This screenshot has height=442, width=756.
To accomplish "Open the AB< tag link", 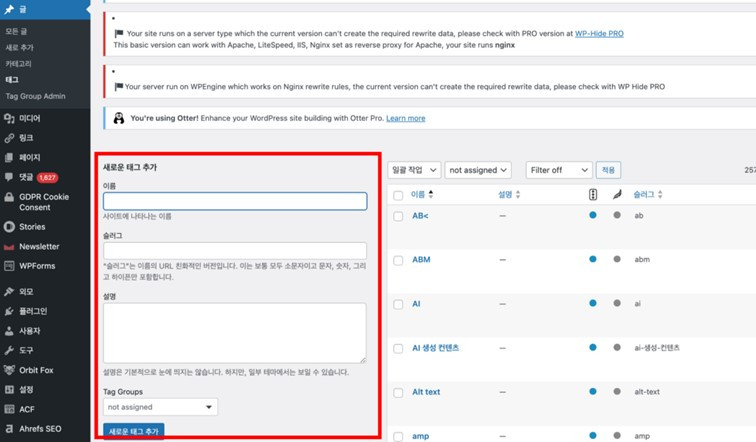I will coord(420,215).
